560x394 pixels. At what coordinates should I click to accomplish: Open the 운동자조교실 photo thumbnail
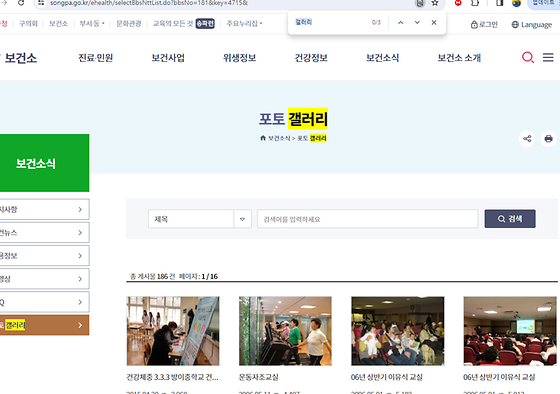[285, 331]
